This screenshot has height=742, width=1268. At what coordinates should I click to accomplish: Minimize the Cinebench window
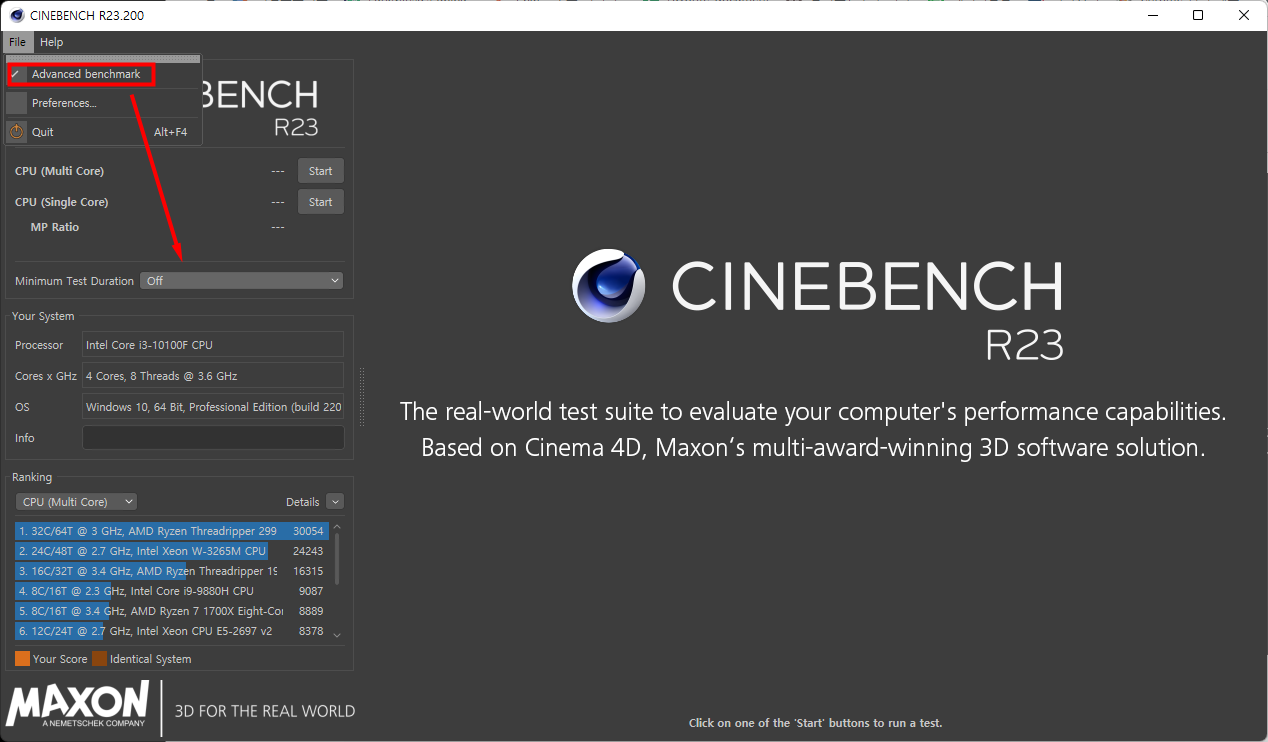pos(1153,15)
